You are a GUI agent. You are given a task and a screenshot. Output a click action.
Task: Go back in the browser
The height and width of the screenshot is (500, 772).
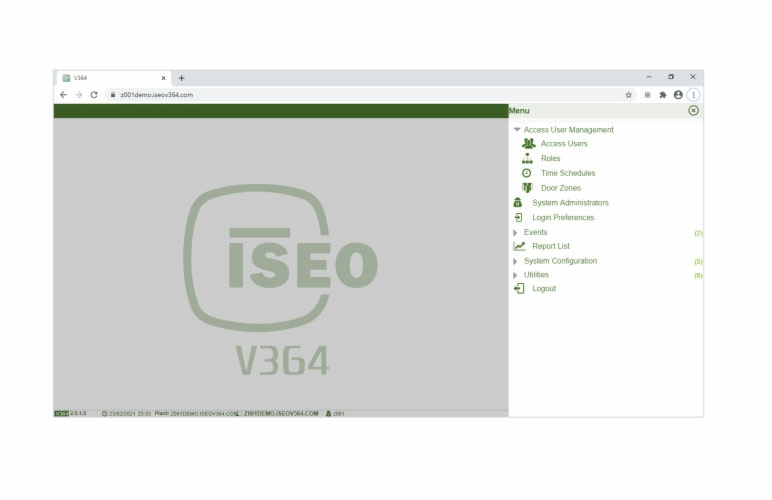64,94
